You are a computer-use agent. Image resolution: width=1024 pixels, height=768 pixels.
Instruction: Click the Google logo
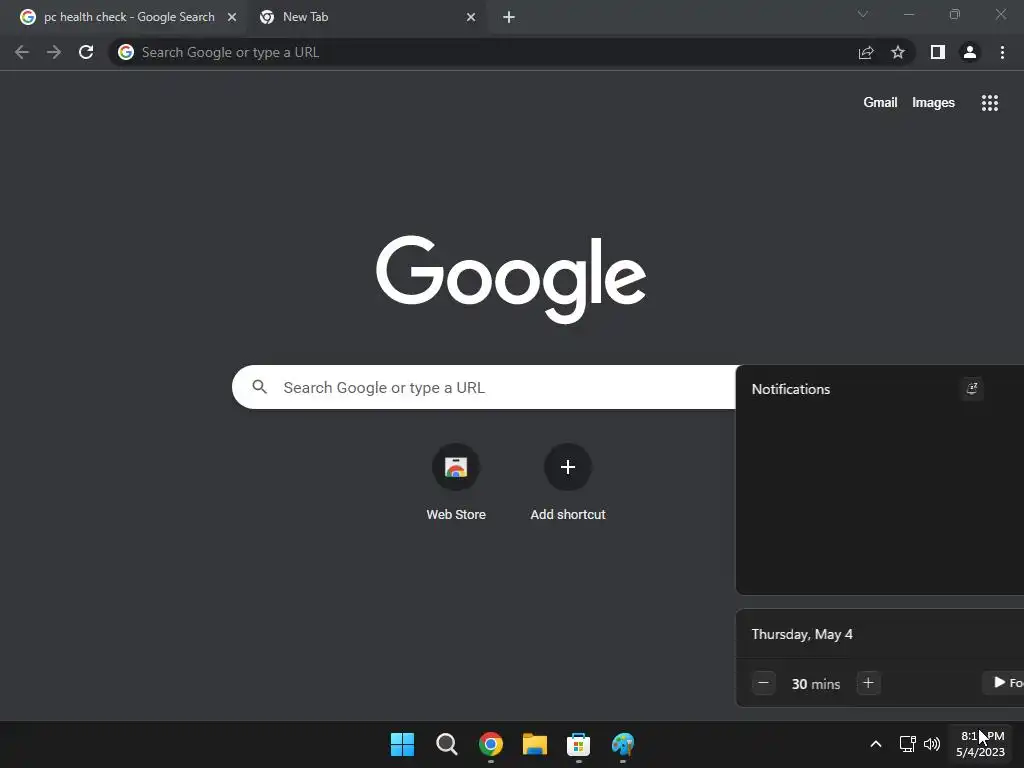(x=511, y=279)
